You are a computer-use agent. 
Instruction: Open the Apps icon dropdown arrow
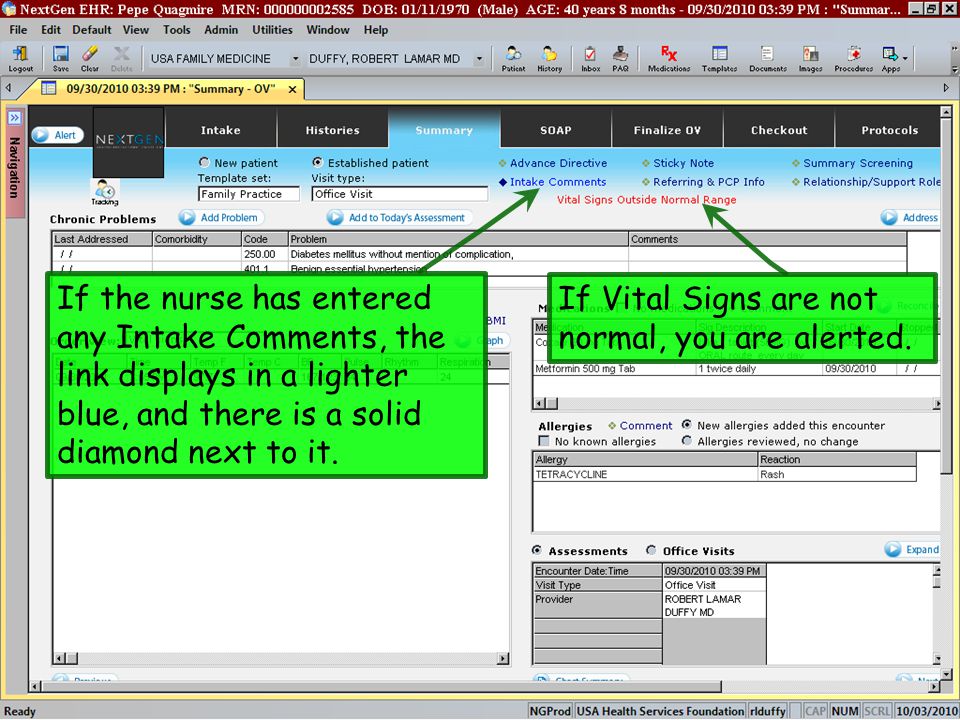[905, 59]
